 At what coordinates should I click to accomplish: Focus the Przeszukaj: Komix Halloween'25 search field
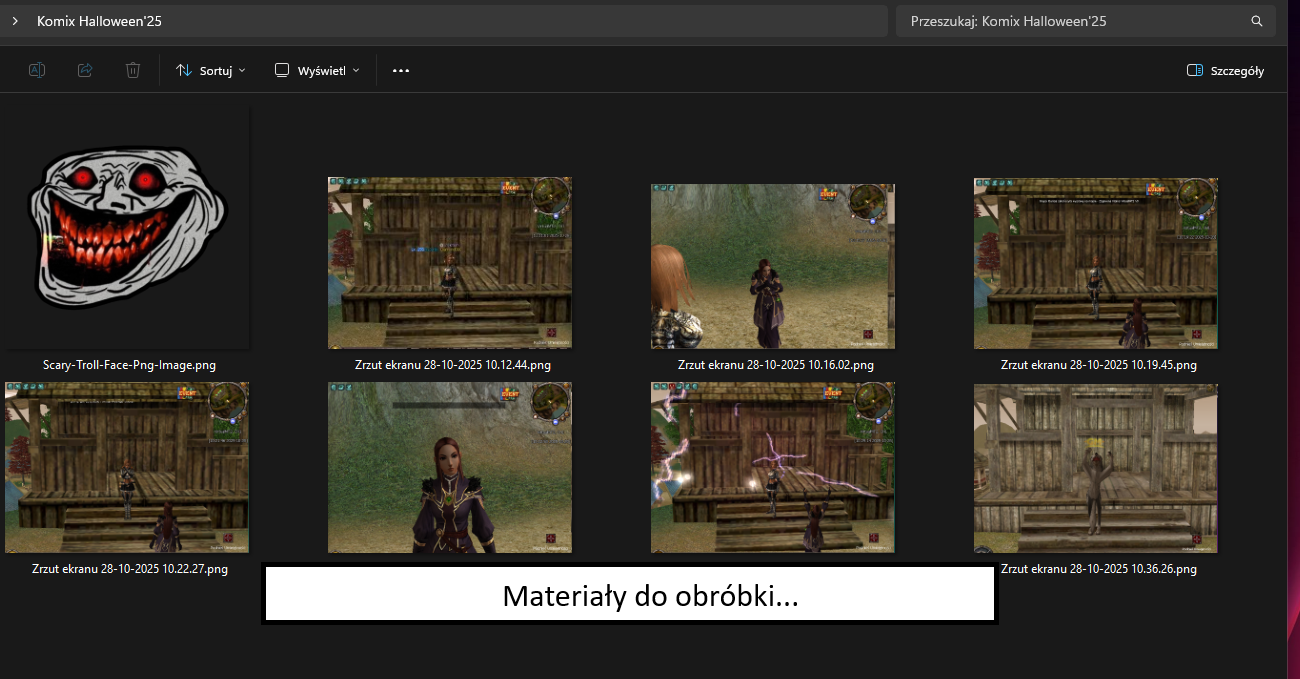1070,21
